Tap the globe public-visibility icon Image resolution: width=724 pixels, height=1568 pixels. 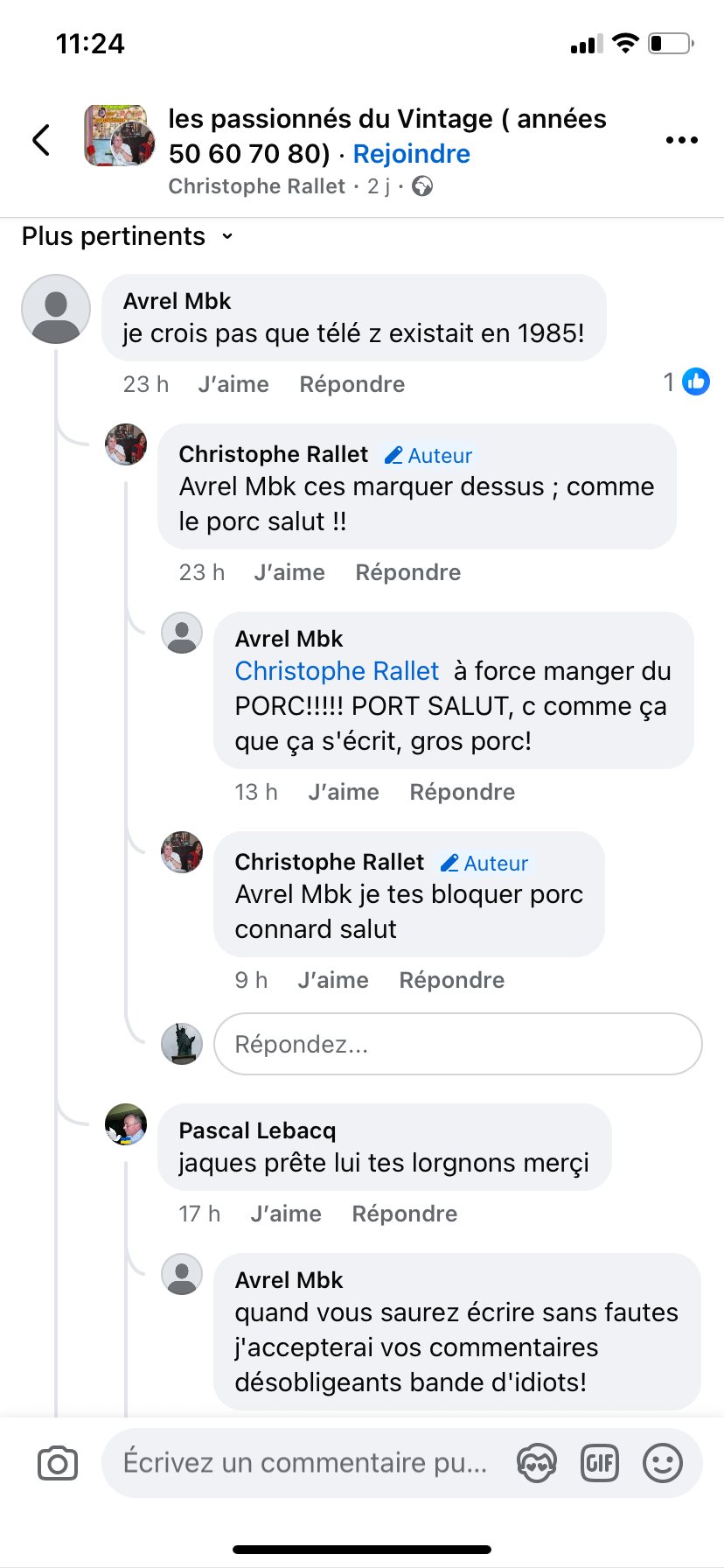pos(422,186)
